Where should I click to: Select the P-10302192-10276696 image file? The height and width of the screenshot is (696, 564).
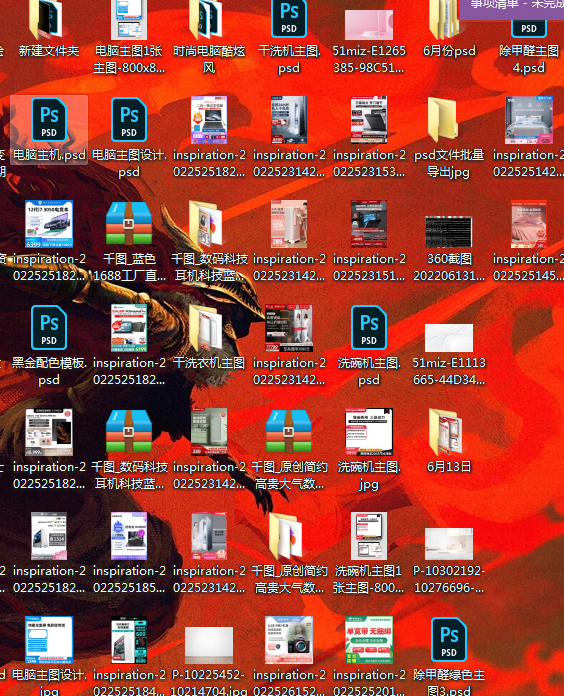(x=448, y=544)
